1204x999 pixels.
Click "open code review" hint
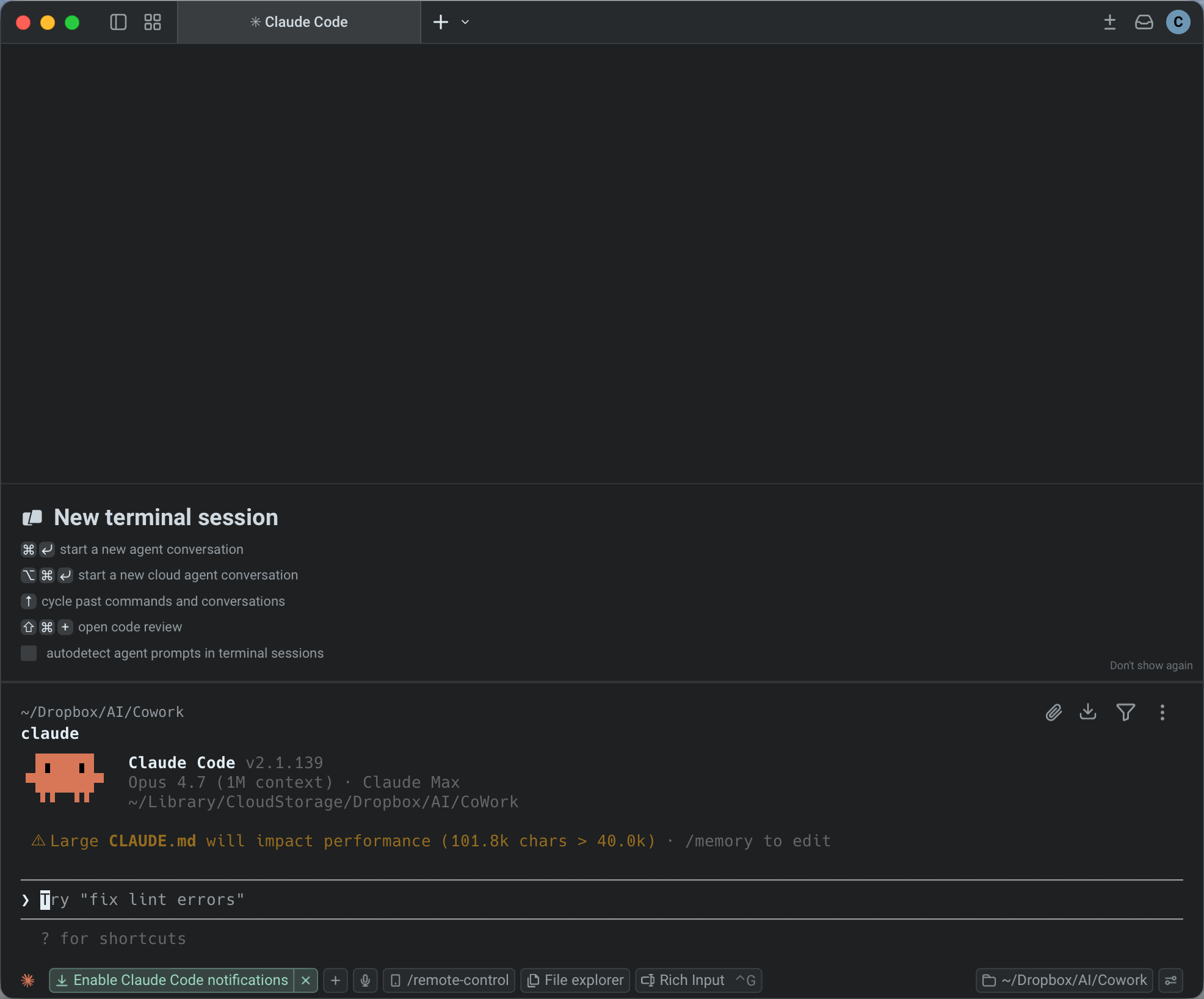pos(130,627)
